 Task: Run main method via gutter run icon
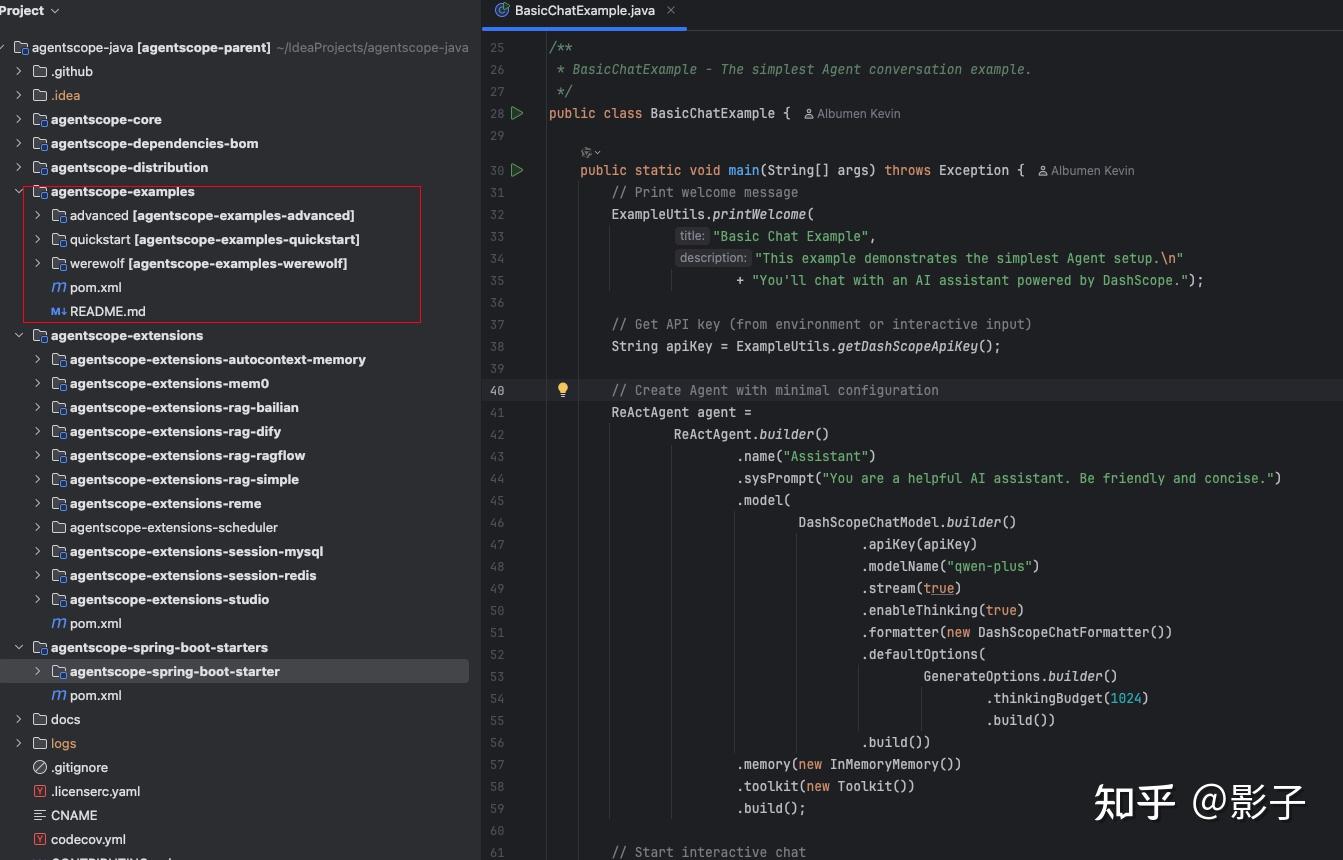[517, 170]
